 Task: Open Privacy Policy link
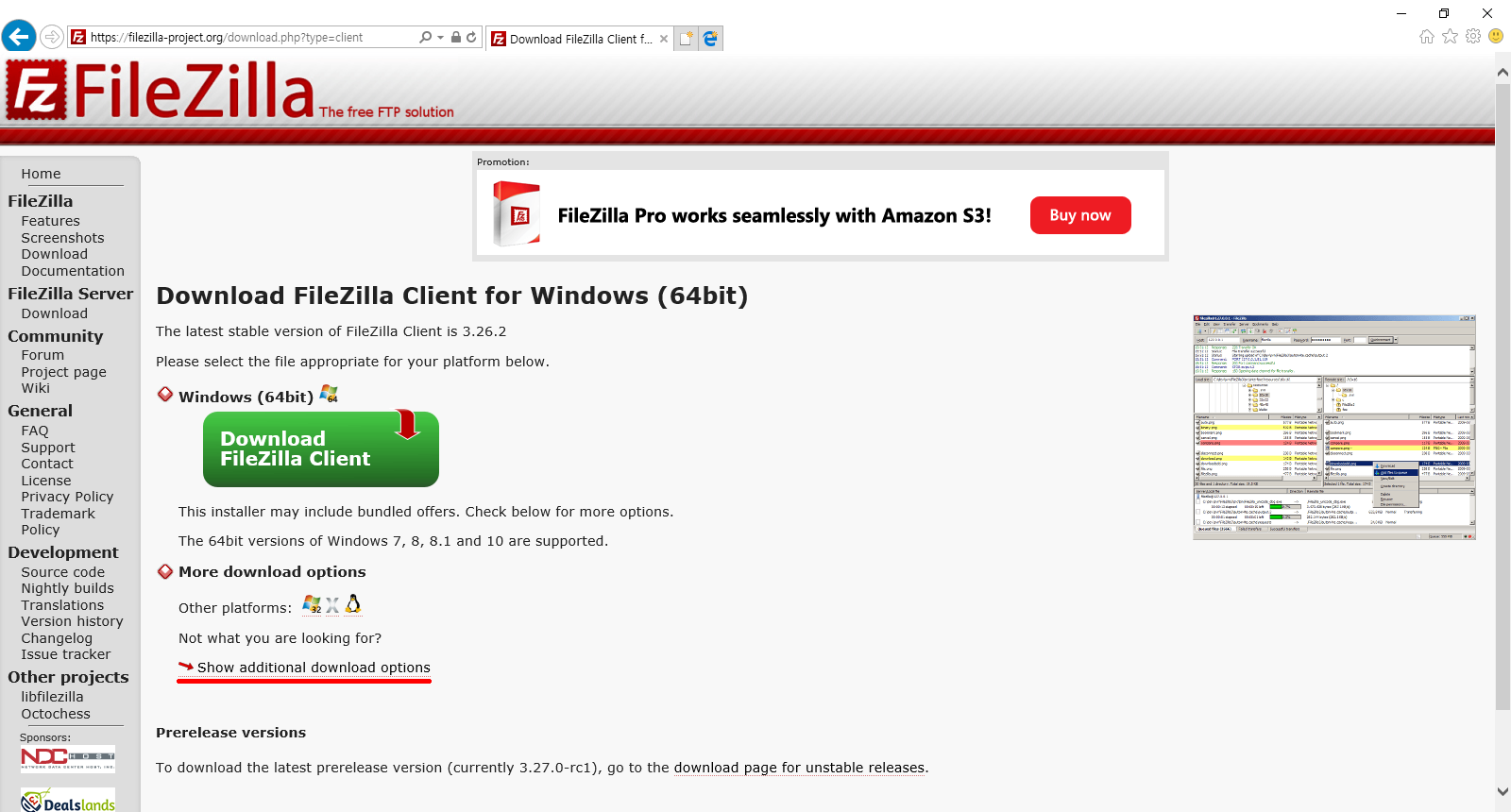67,497
